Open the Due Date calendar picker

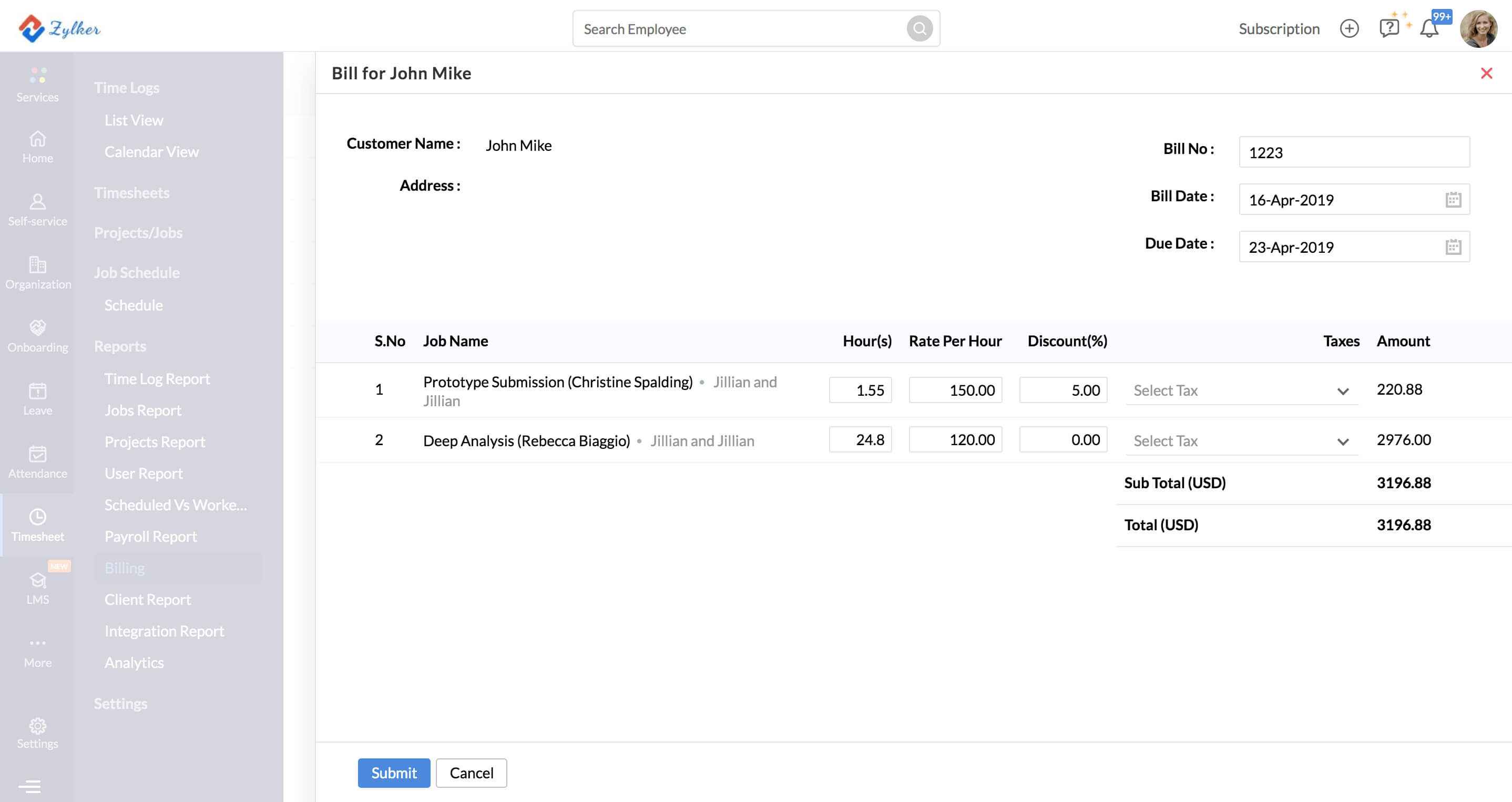[x=1453, y=247]
